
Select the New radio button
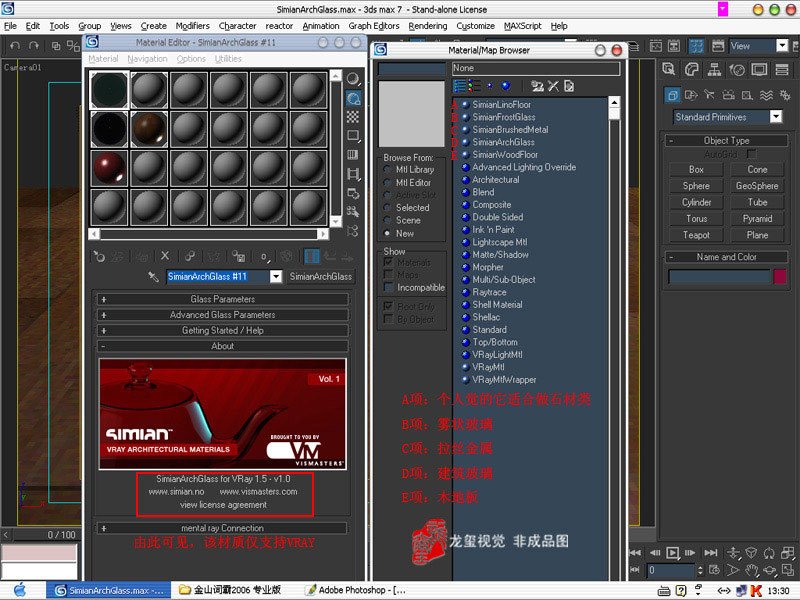click(x=387, y=233)
